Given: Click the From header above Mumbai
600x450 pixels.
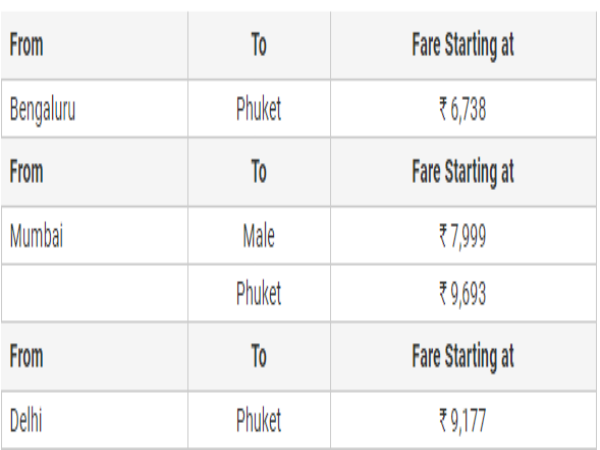Looking at the screenshot, I should click(x=27, y=171).
